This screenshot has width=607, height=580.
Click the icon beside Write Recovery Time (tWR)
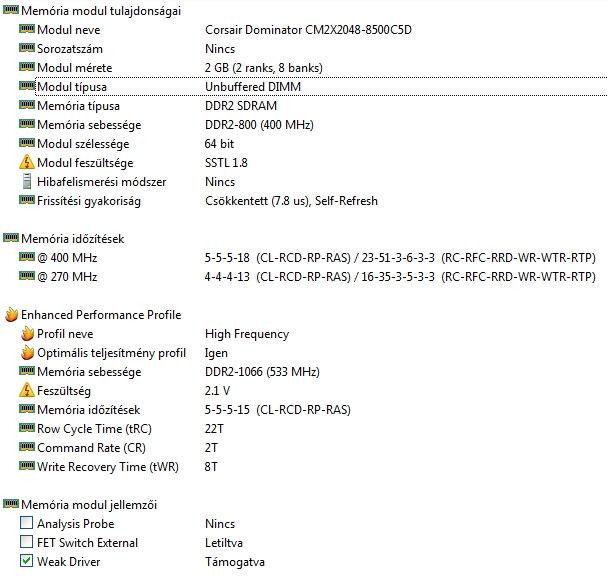pyautogui.click(x=27, y=465)
